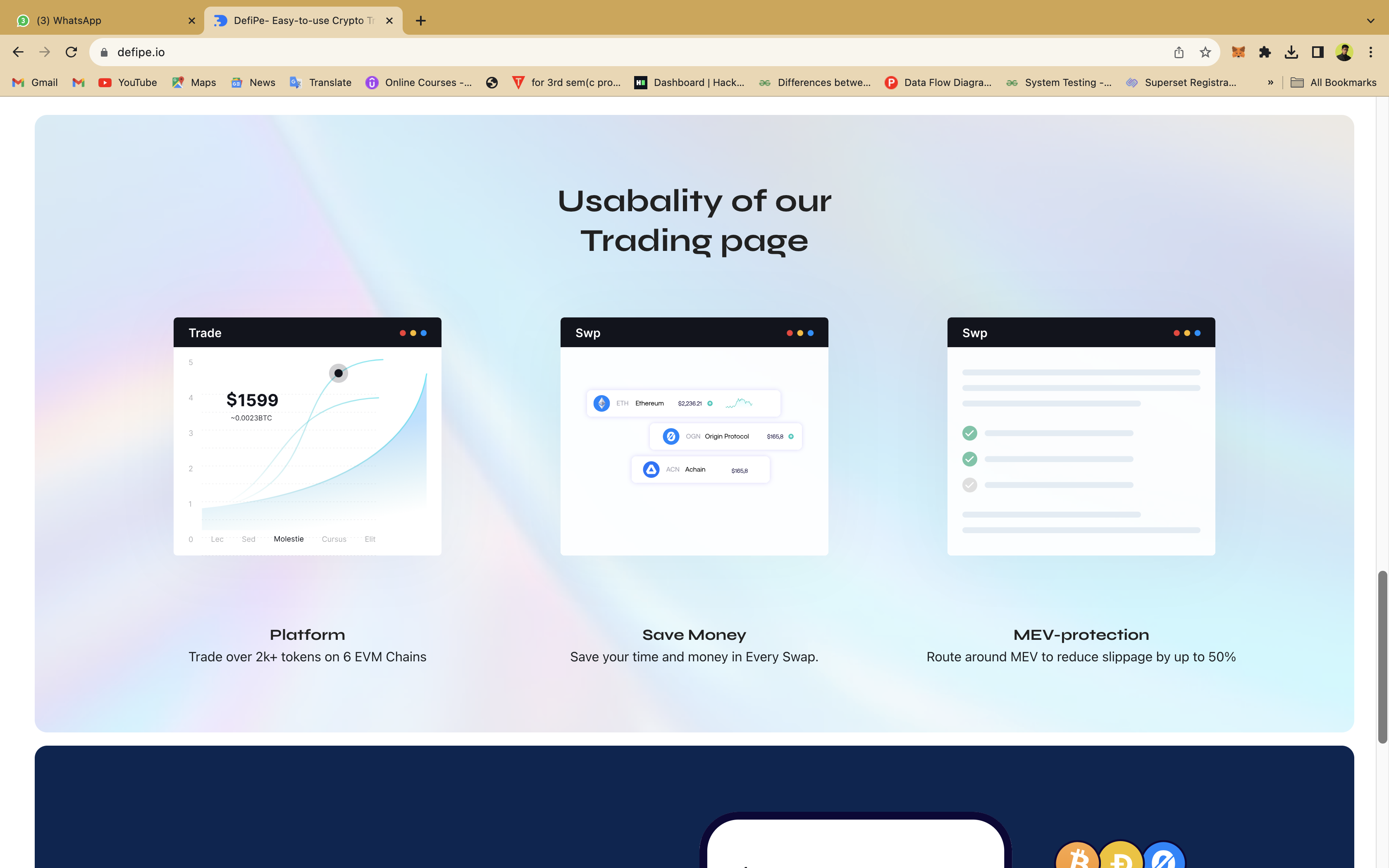Click the Achain token icon
The image size is (1389, 868).
651,470
